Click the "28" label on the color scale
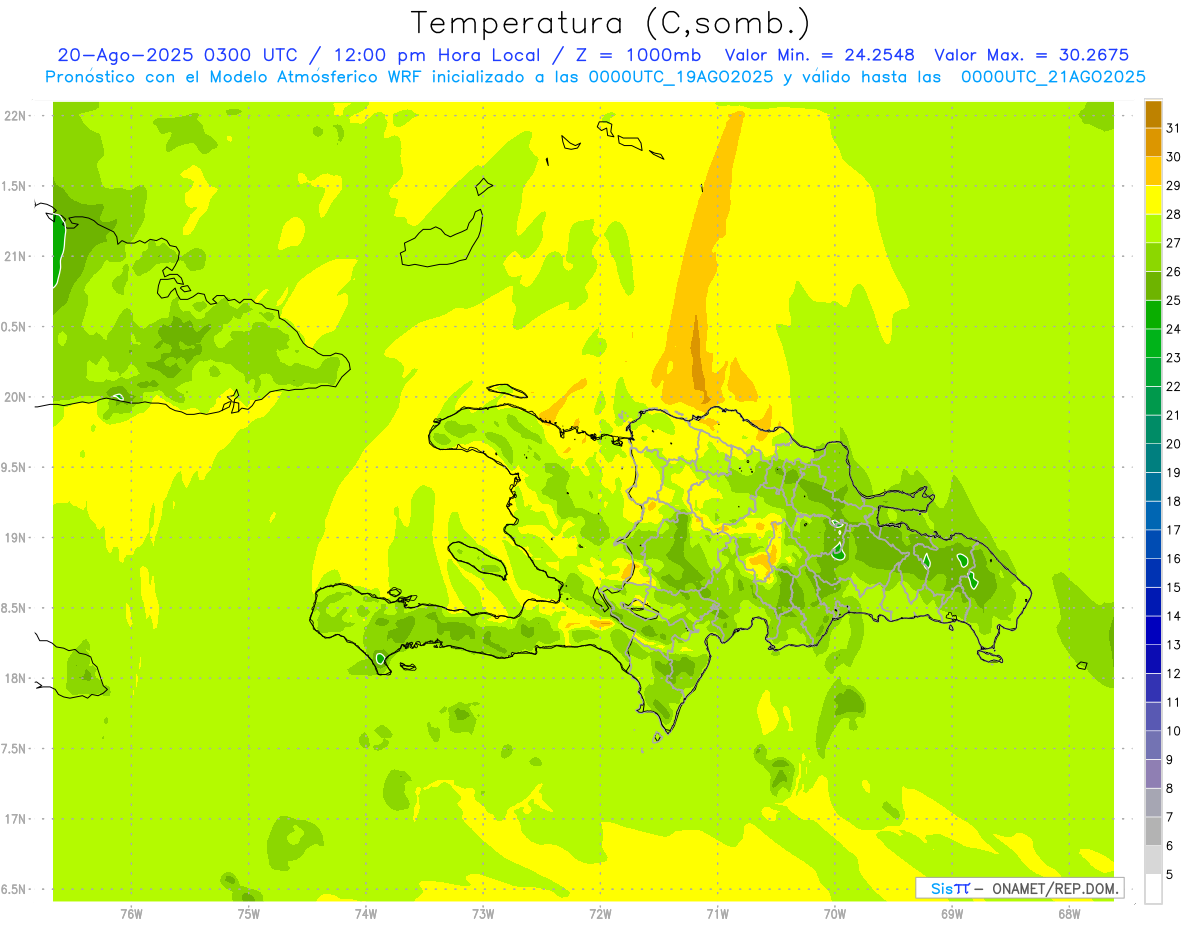The height and width of the screenshot is (927, 1200). pyautogui.click(x=1174, y=214)
